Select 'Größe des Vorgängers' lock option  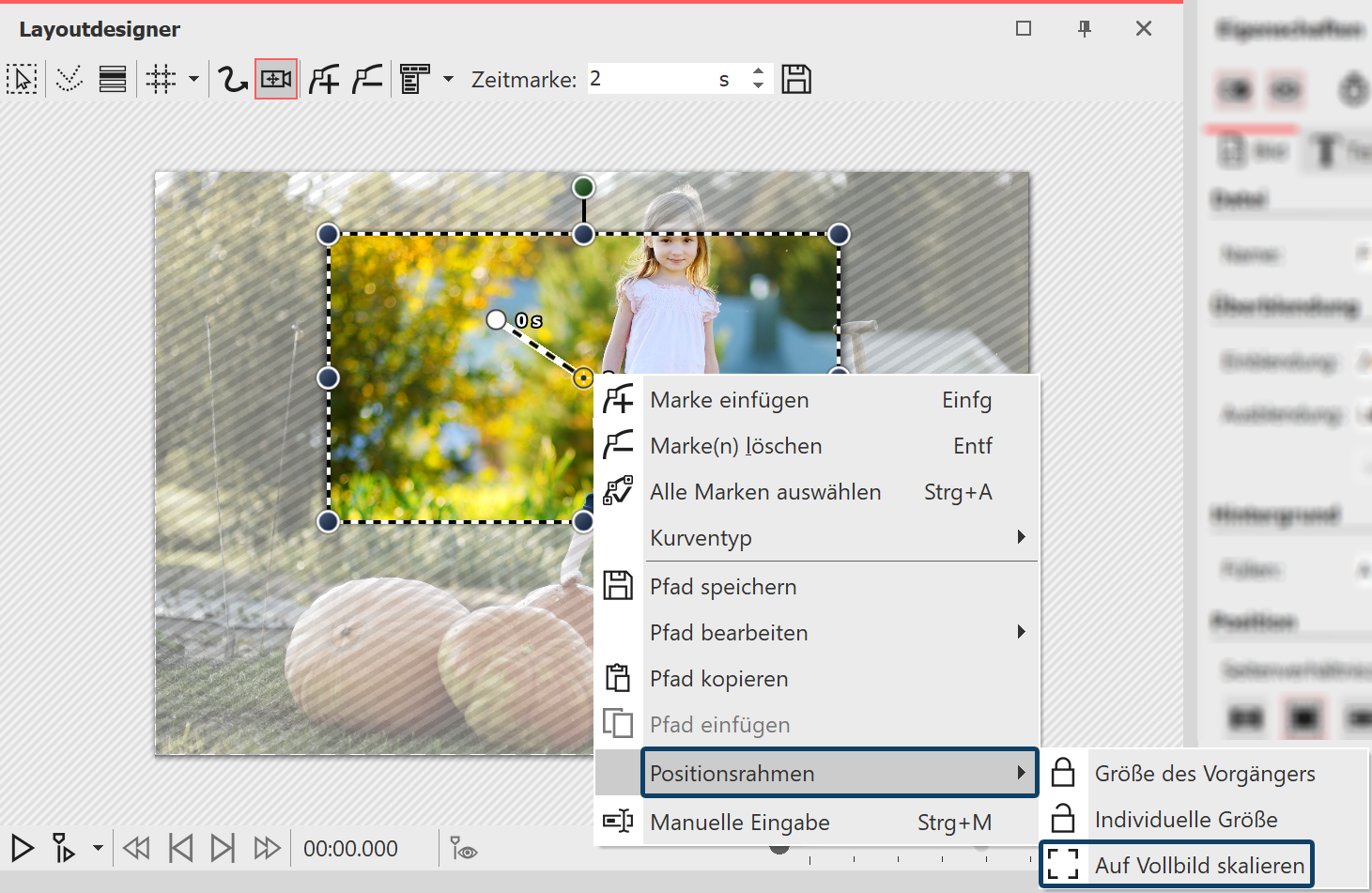[x=1204, y=774]
